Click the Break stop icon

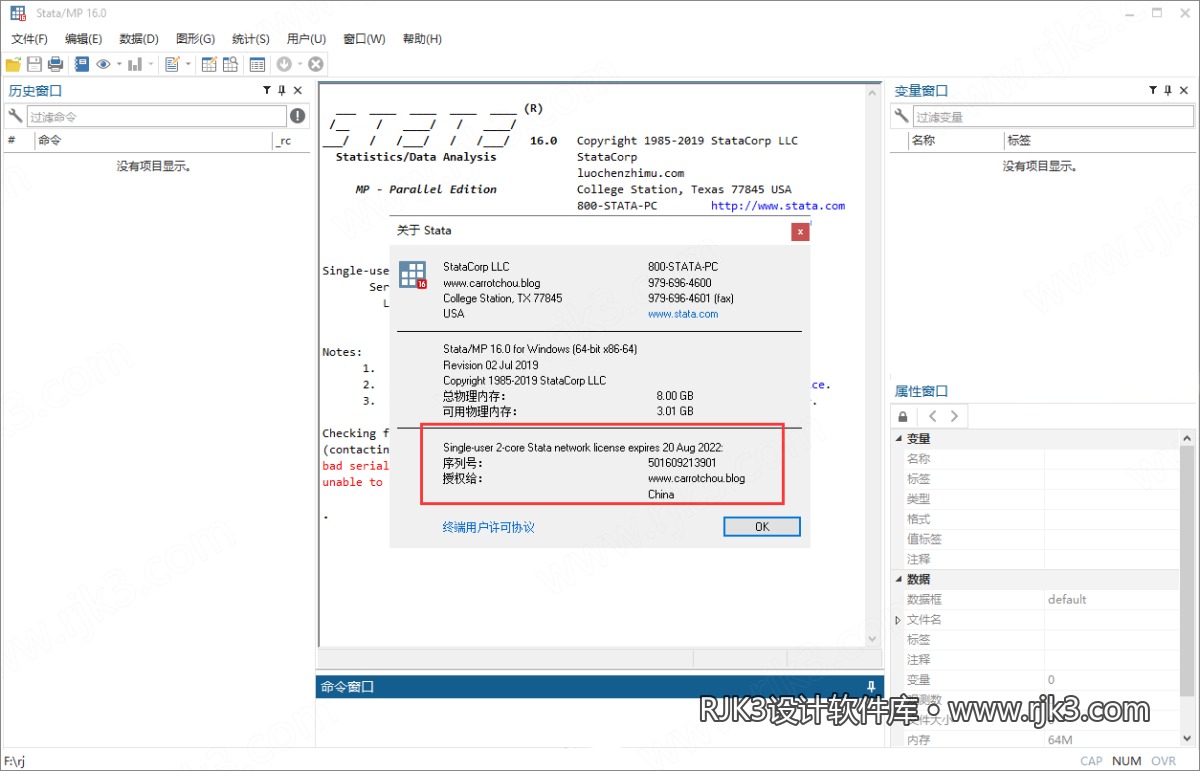pos(315,64)
